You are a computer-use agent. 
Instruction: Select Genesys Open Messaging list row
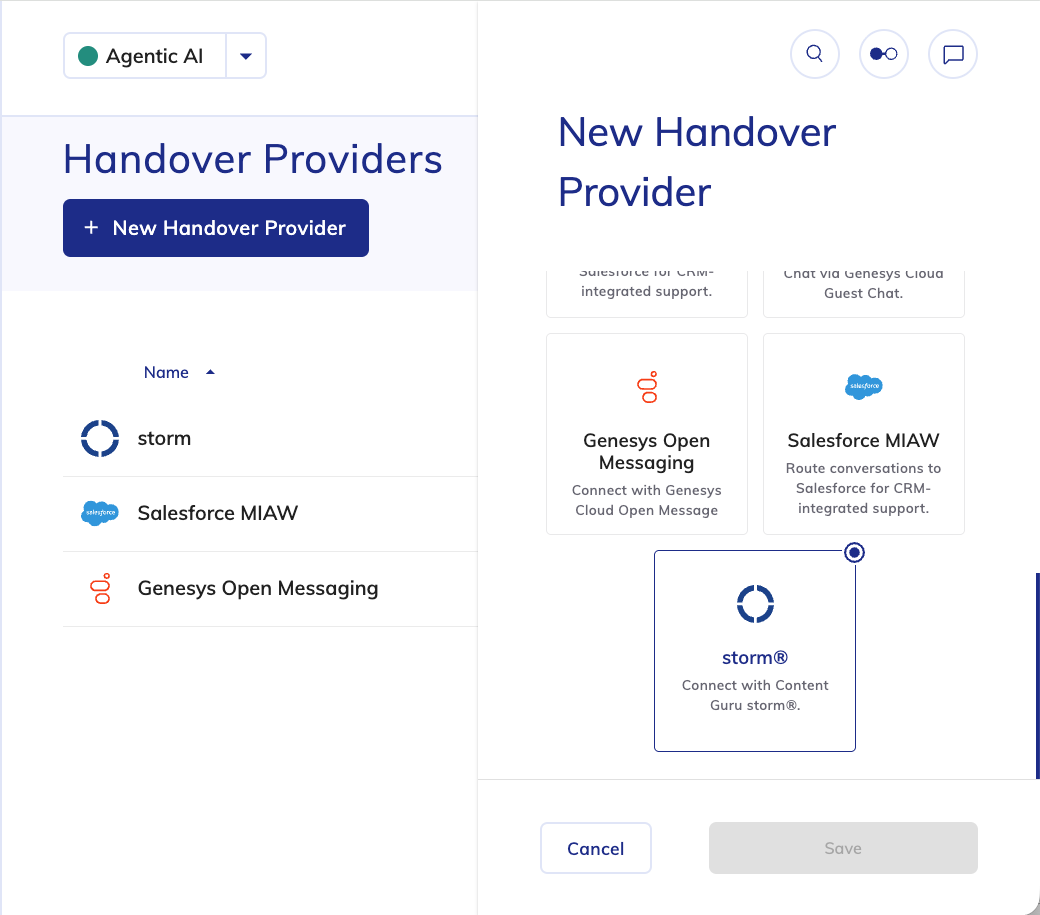pyautogui.click(x=258, y=588)
